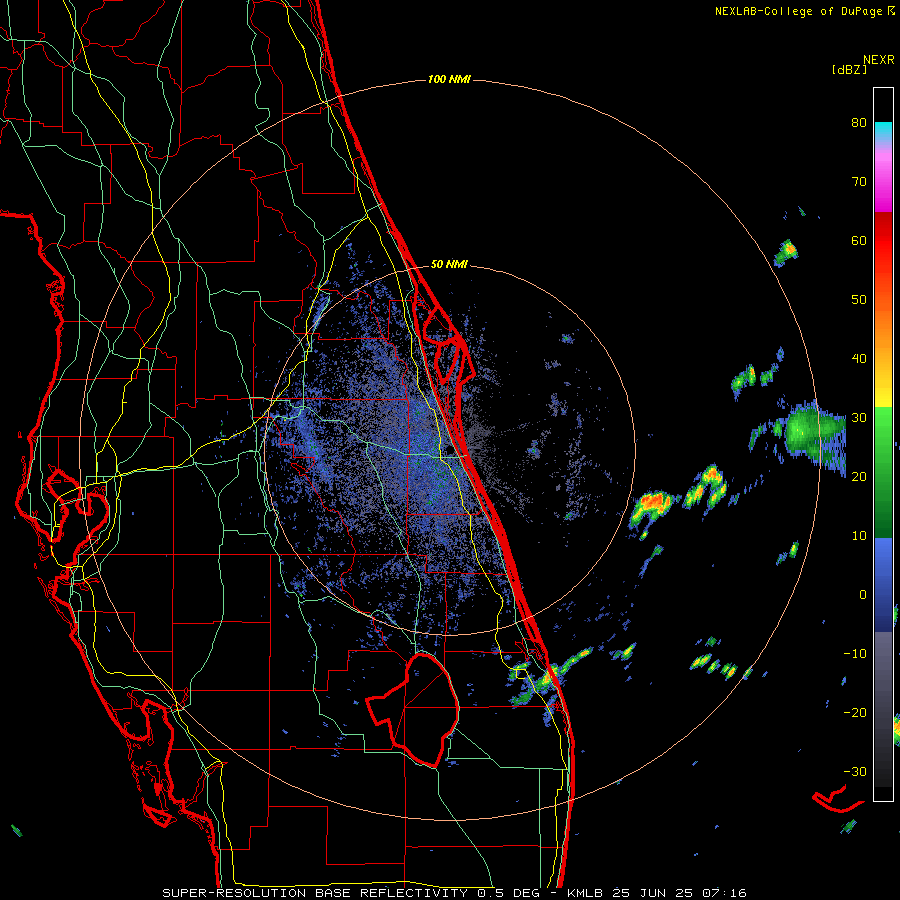Select the NEXR label above the color scale

878,60
